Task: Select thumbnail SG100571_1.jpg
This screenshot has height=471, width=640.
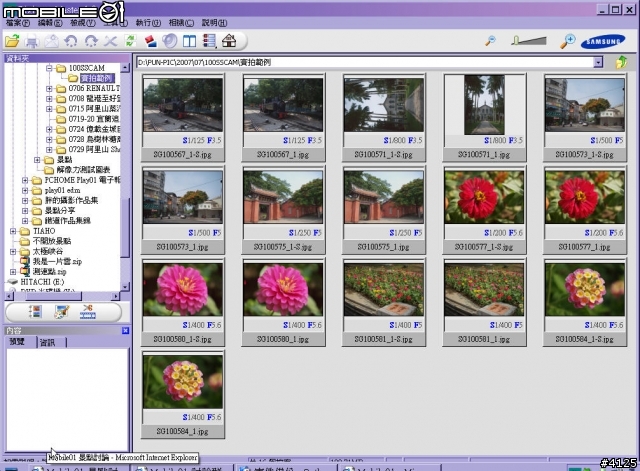Action: click(484, 118)
